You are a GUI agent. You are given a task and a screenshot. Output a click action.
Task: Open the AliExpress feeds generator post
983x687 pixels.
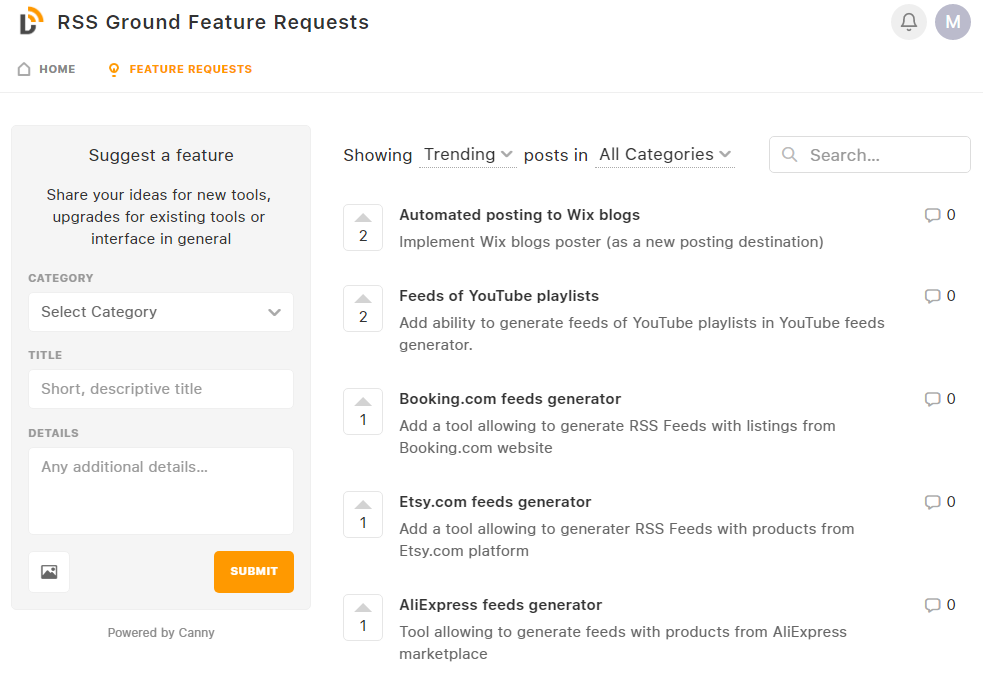501,605
